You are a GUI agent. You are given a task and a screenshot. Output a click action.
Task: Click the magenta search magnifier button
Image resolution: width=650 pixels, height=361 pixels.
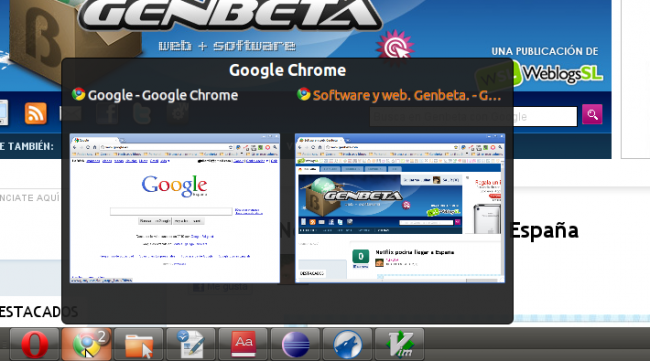pos(592,114)
